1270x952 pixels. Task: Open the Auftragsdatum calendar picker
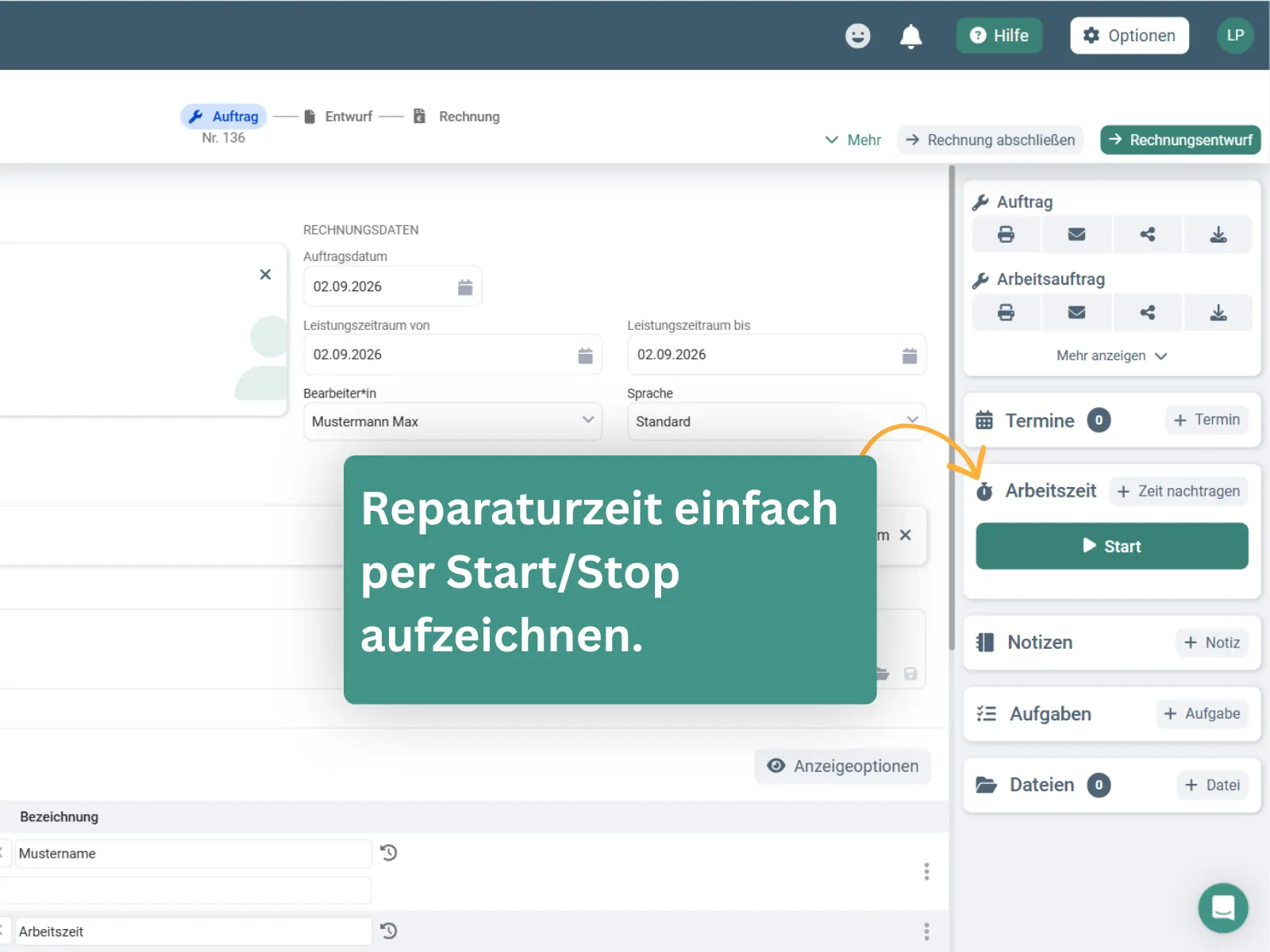tap(465, 287)
